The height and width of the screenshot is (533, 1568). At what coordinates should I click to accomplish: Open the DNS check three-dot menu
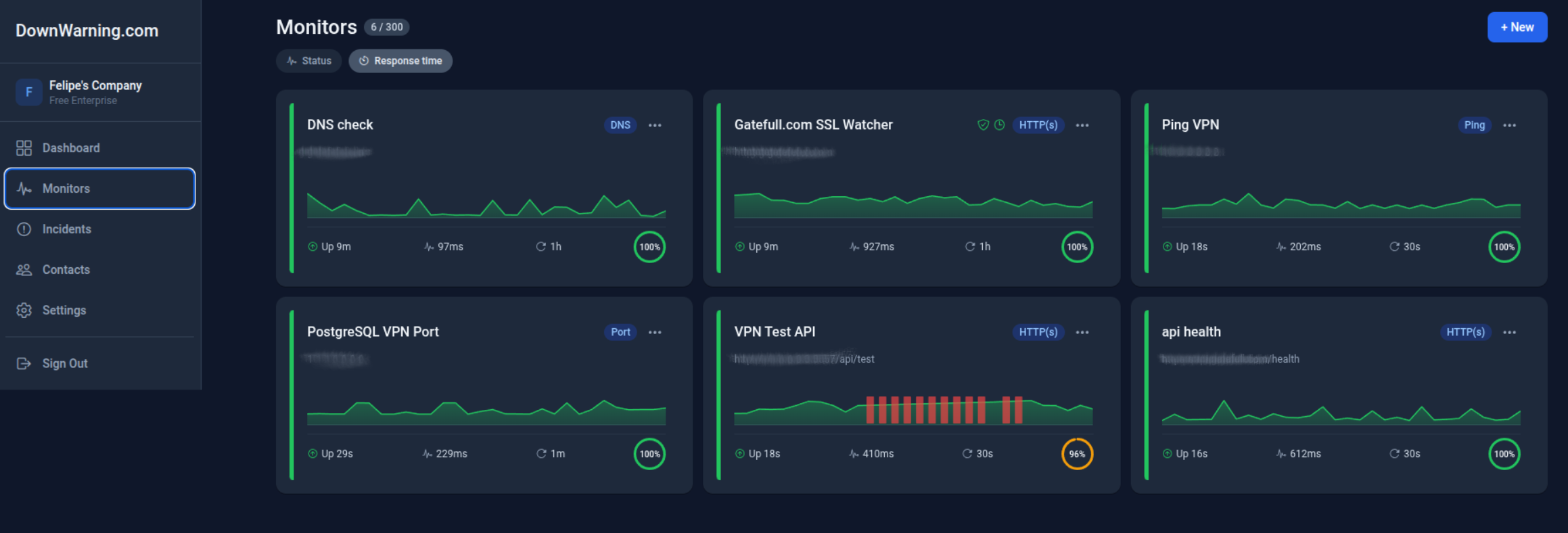[x=655, y=125]
